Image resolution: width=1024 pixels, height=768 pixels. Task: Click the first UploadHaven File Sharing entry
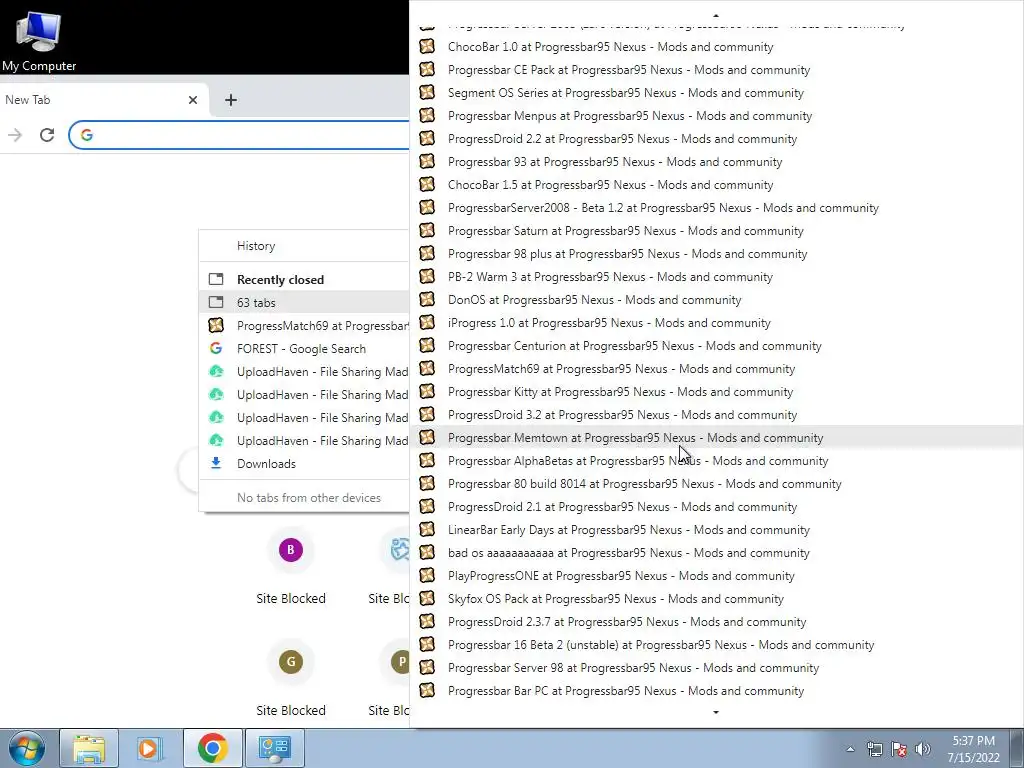point(304,372)
